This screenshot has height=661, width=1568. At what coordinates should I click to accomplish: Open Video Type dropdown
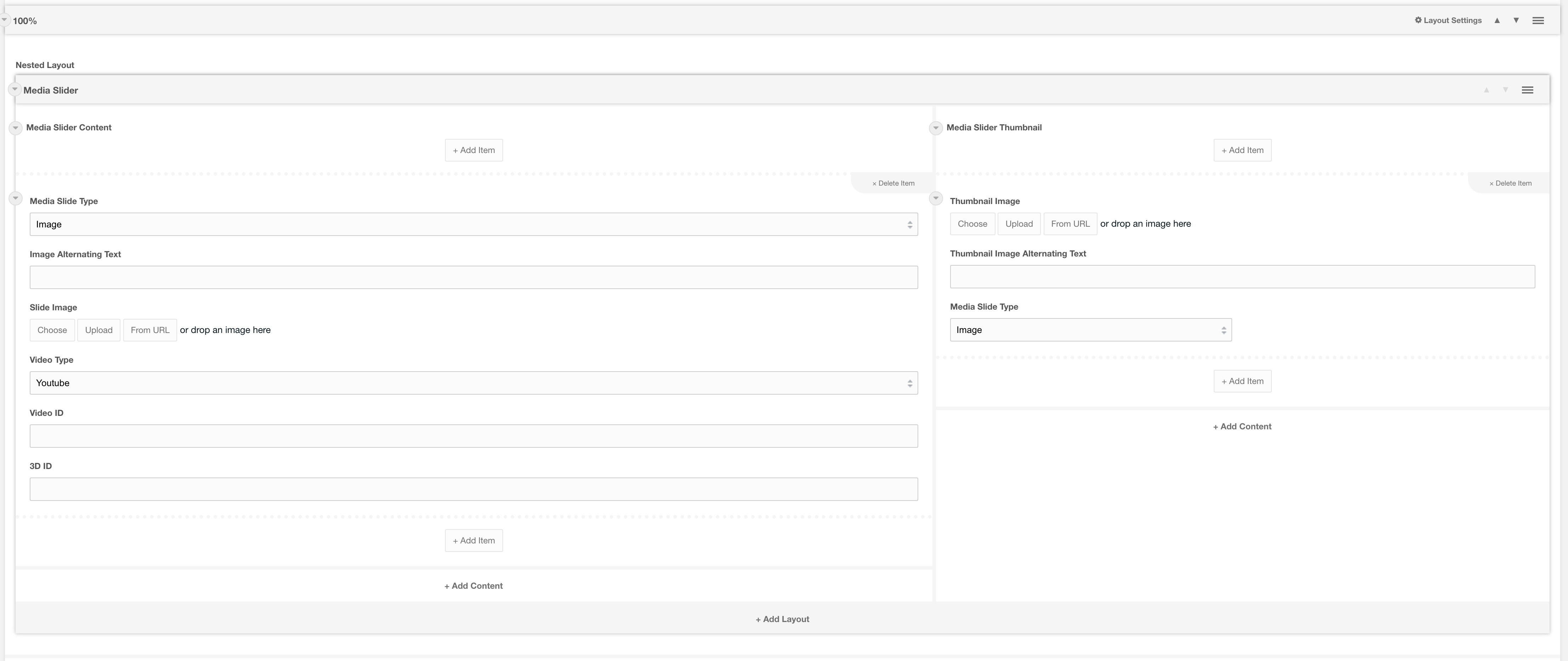tap(474, 383)
